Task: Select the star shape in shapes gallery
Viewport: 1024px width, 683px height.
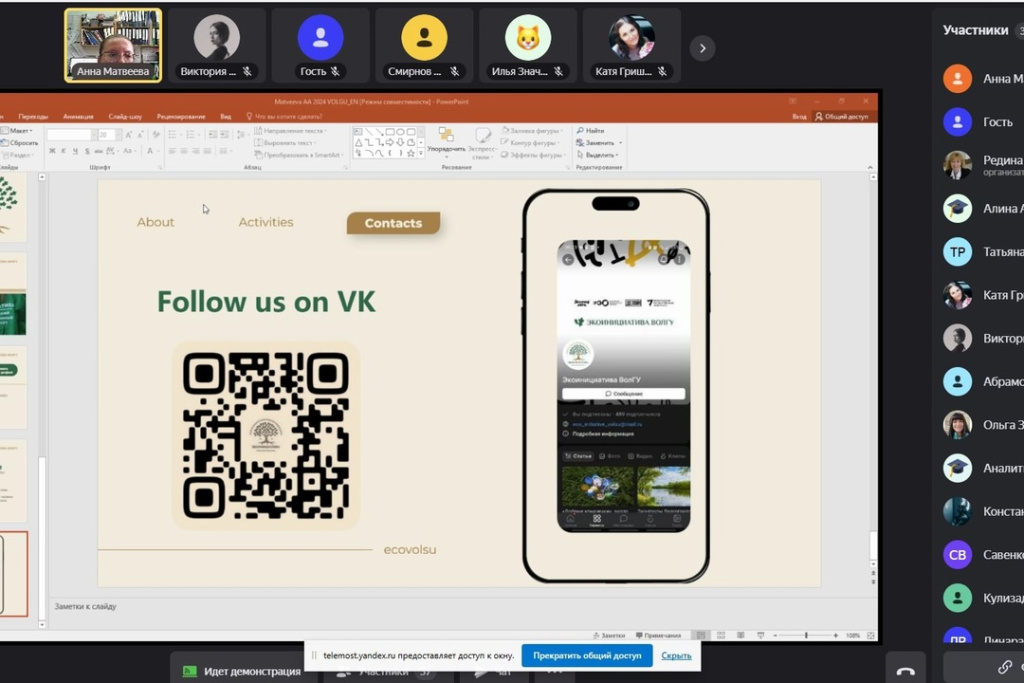Action: [411, 153]
